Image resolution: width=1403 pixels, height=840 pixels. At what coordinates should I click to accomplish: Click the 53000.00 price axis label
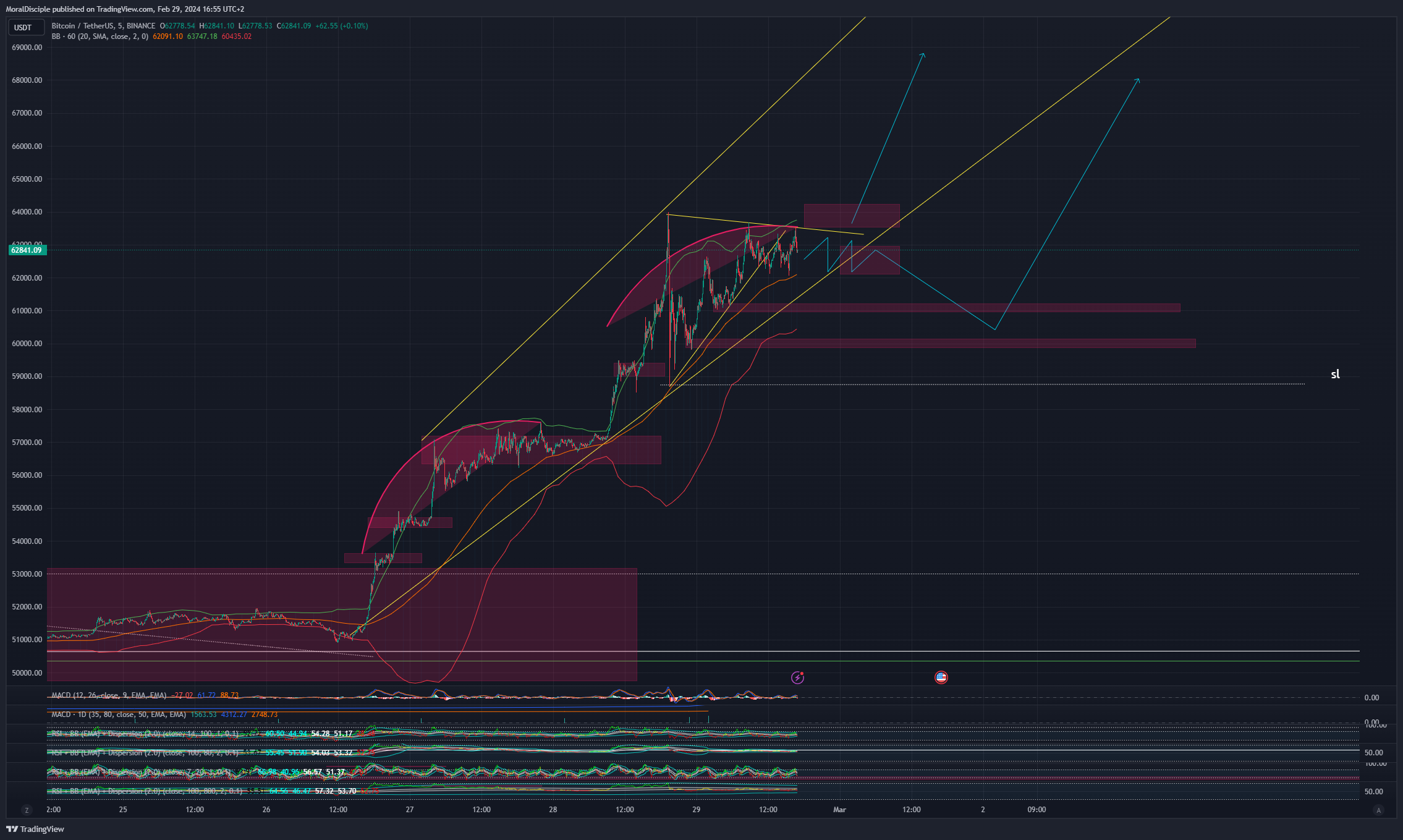pyautogui.click(x=27, y=574)
